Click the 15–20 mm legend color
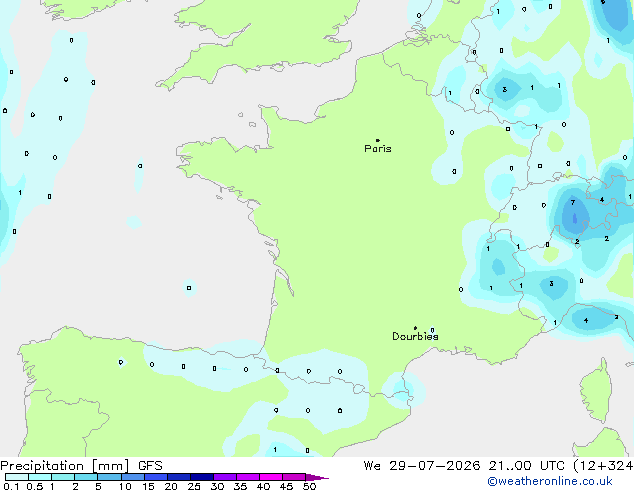 pyautogui.click(x=156, y=477)
